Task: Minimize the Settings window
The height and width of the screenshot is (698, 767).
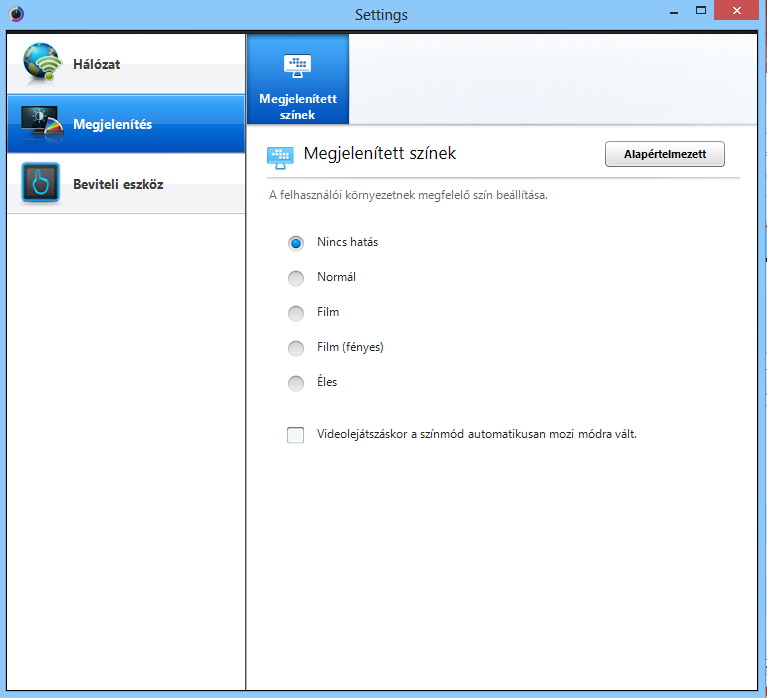Action: 674,12
